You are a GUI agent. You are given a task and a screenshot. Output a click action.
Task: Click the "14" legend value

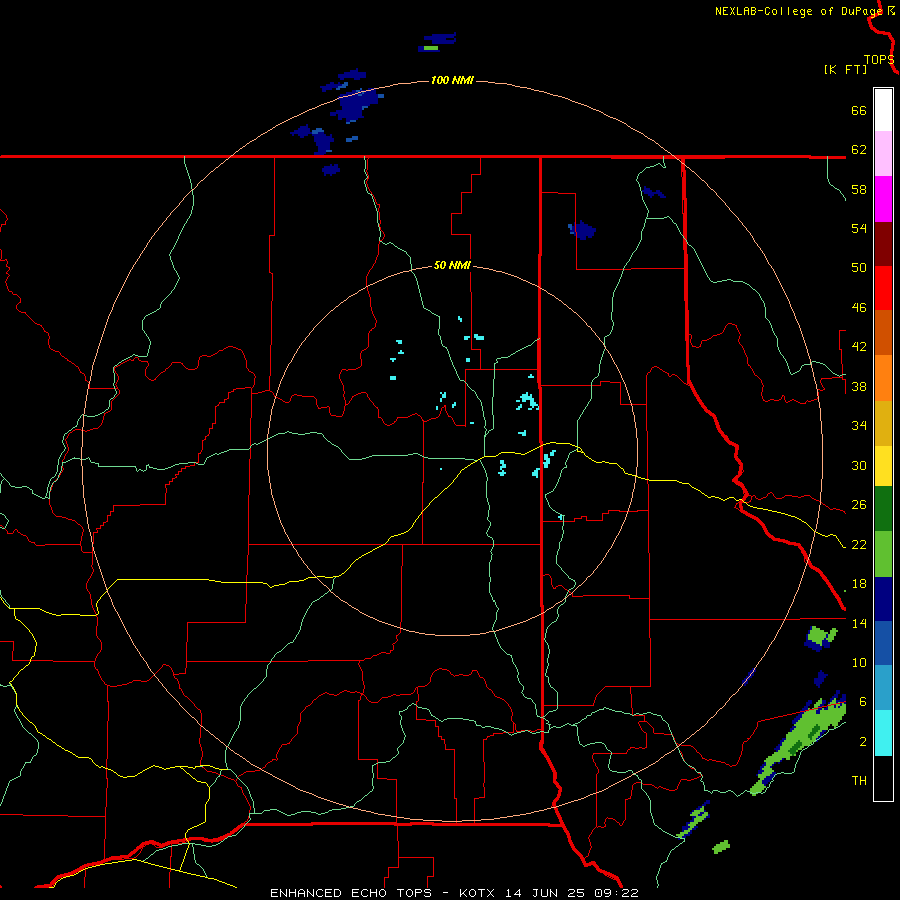[x=859, y=623]
